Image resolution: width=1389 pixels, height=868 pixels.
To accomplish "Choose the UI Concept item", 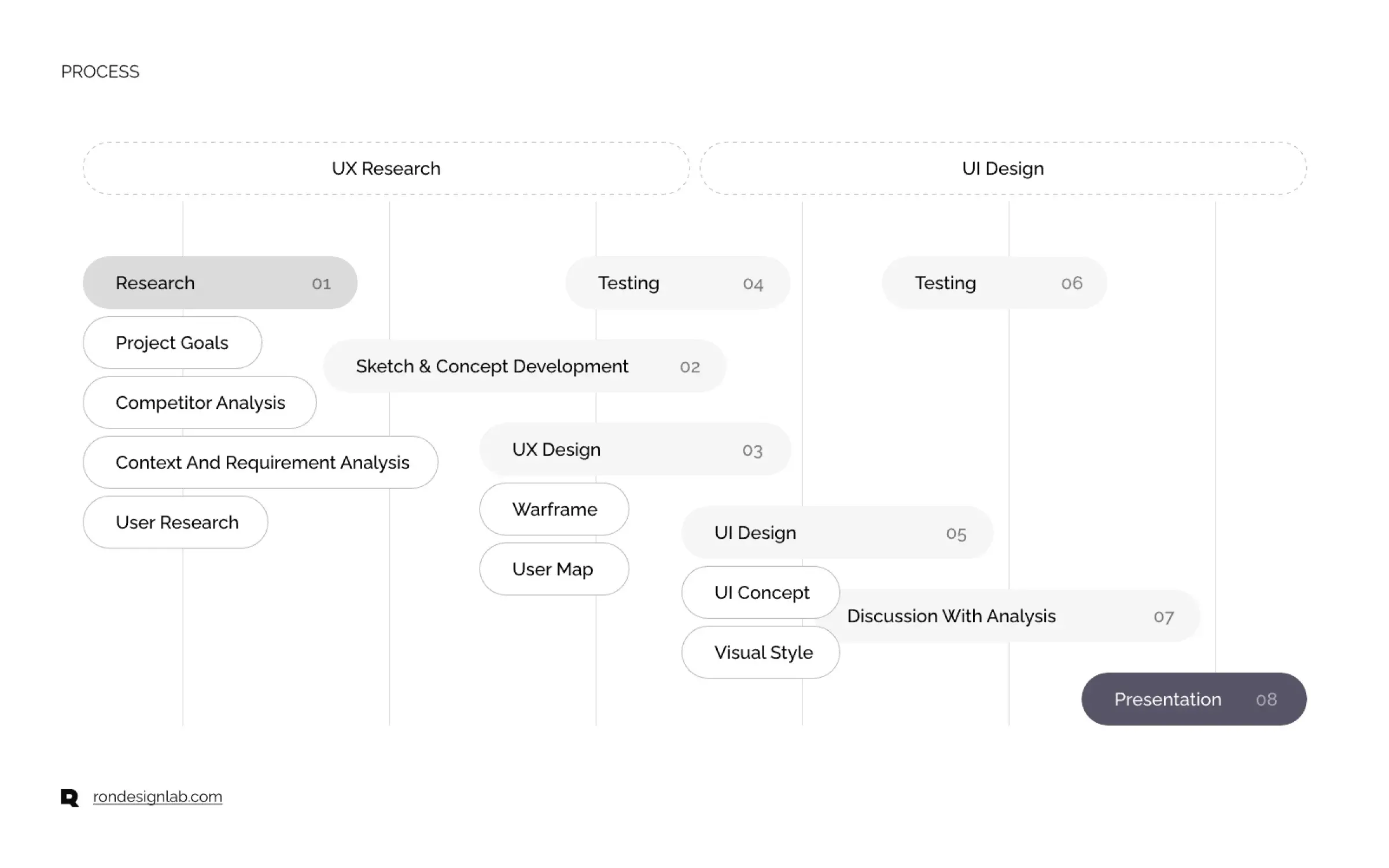I will (761, 592).
